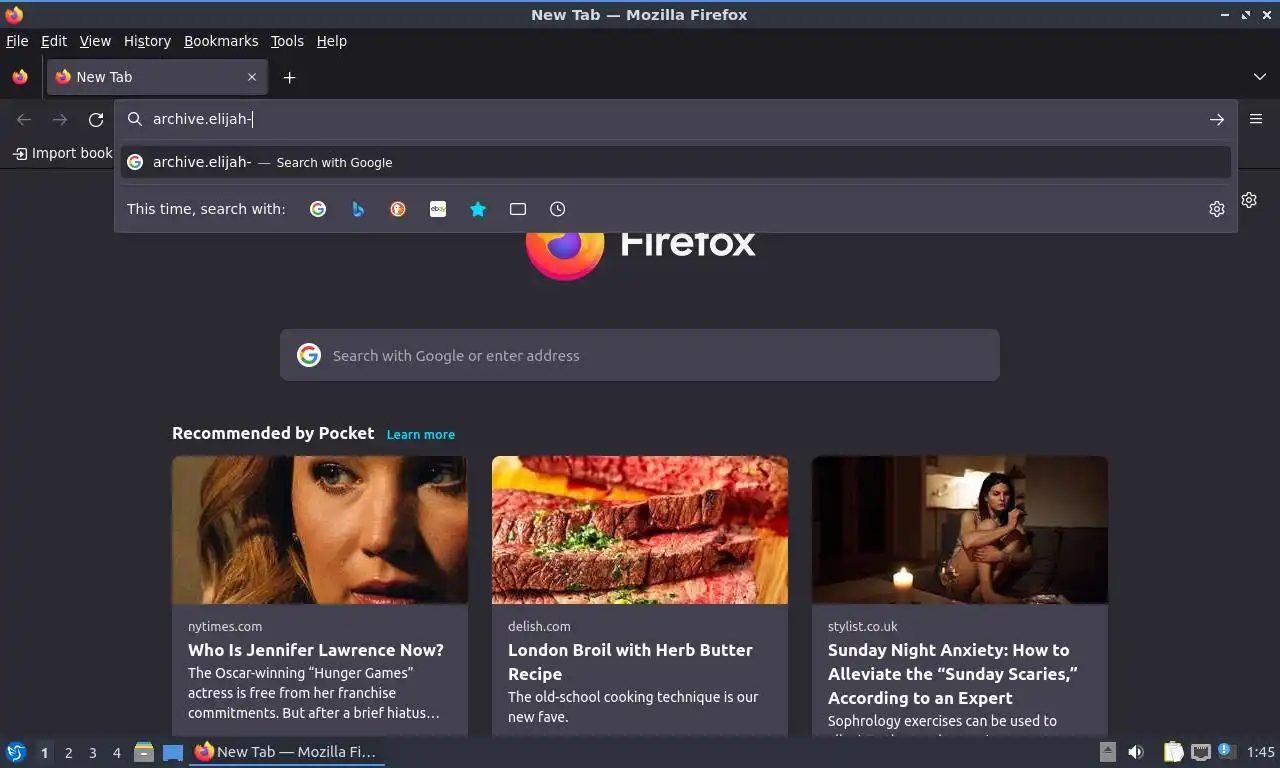The image size is (1280, 768).
Task: Search in Bookmarks star icon
Action: (x=478, y=209)
